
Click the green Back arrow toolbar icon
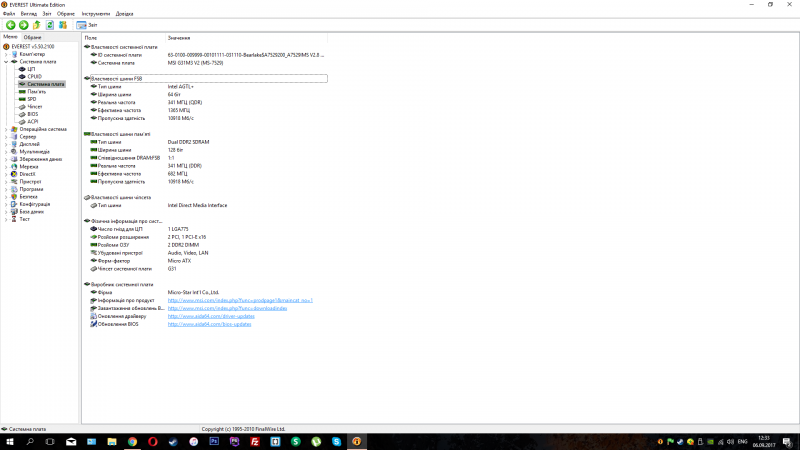tap(10, 25)
